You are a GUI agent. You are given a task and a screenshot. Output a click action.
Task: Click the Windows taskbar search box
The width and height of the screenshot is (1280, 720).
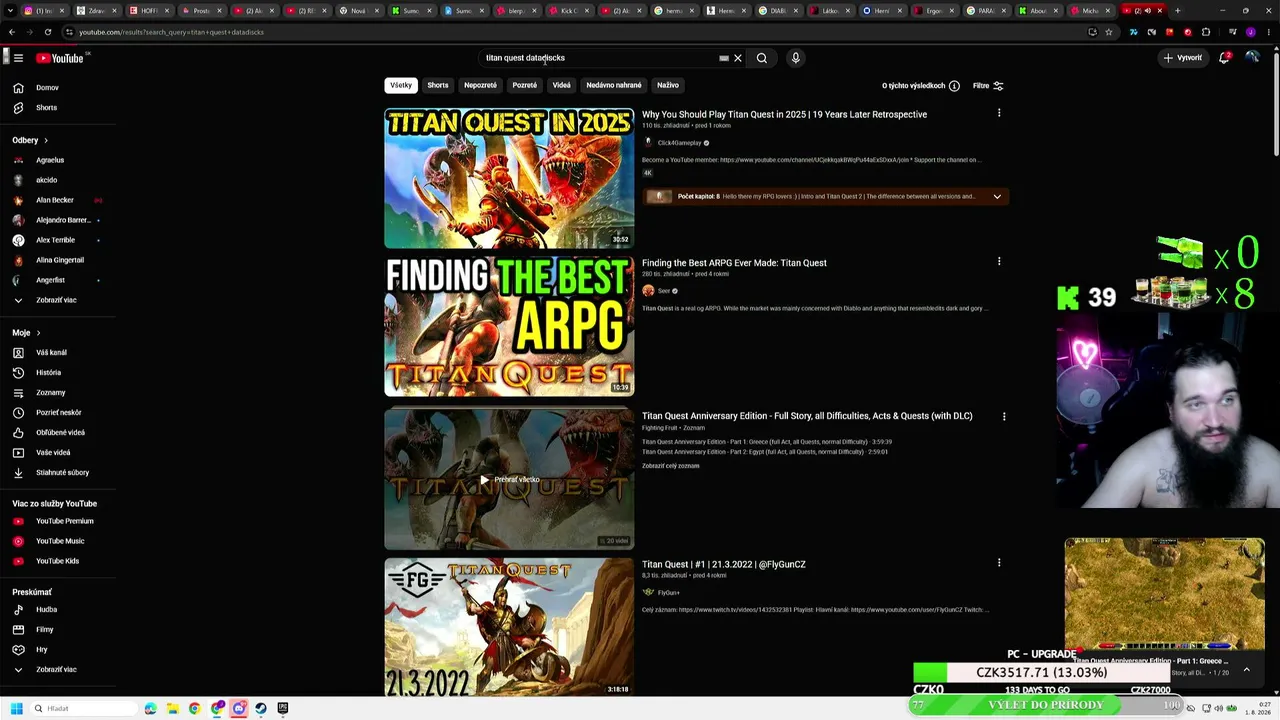pos(84,709)
